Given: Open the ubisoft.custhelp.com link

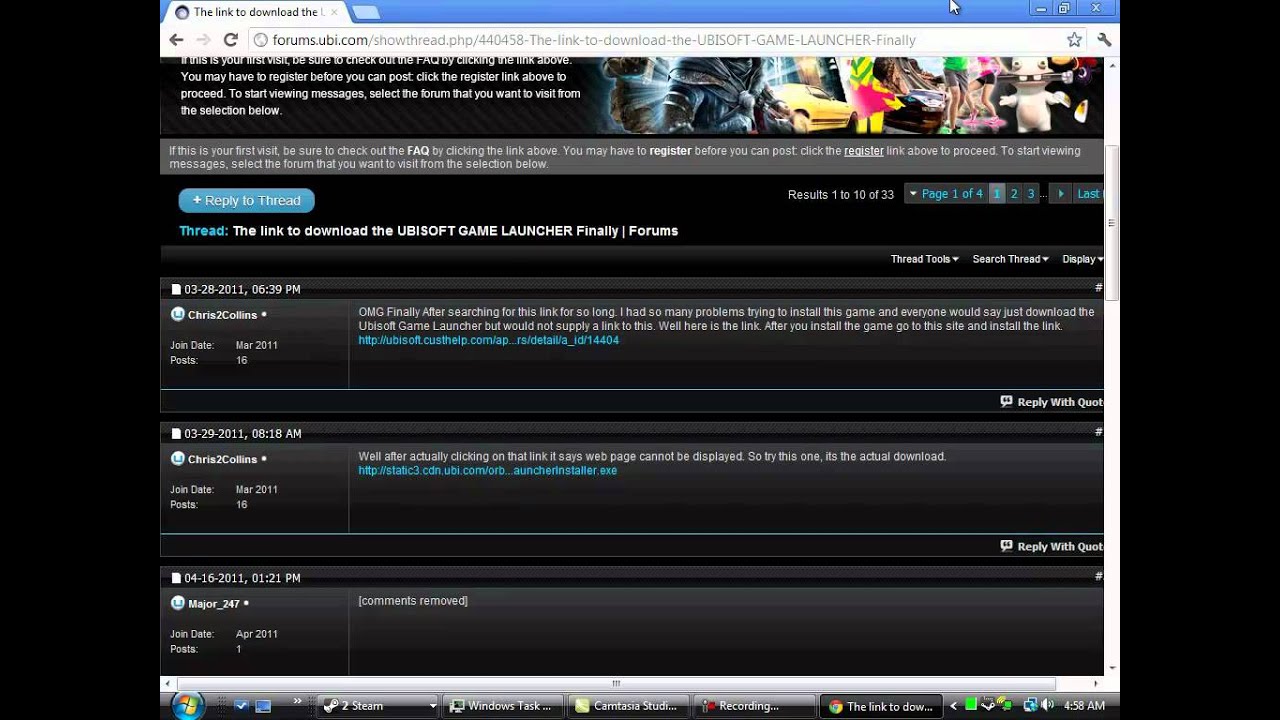Looking at the screenshot, I should (x=488, y=340).
